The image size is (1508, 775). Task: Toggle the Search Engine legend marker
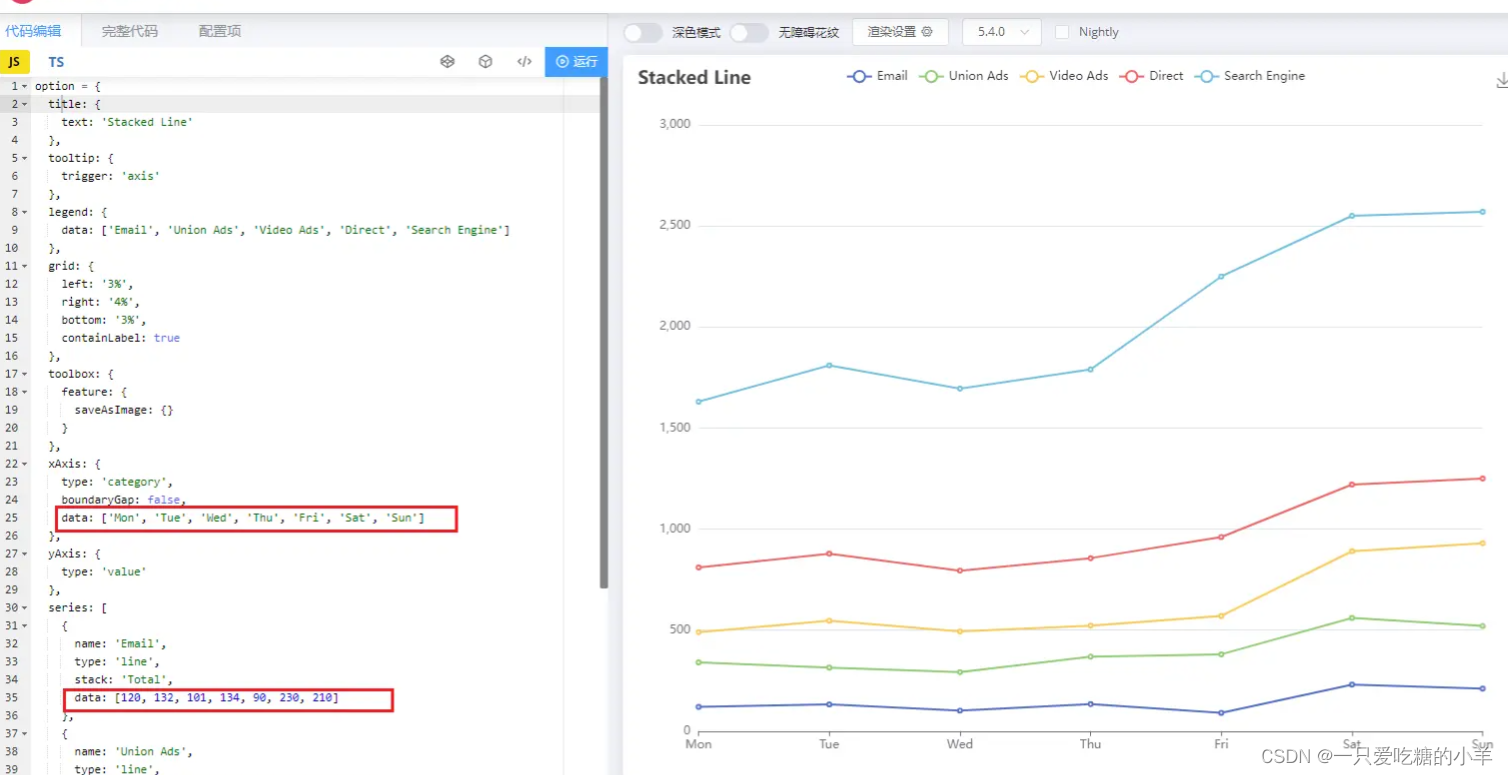(x=1206, y=76)
